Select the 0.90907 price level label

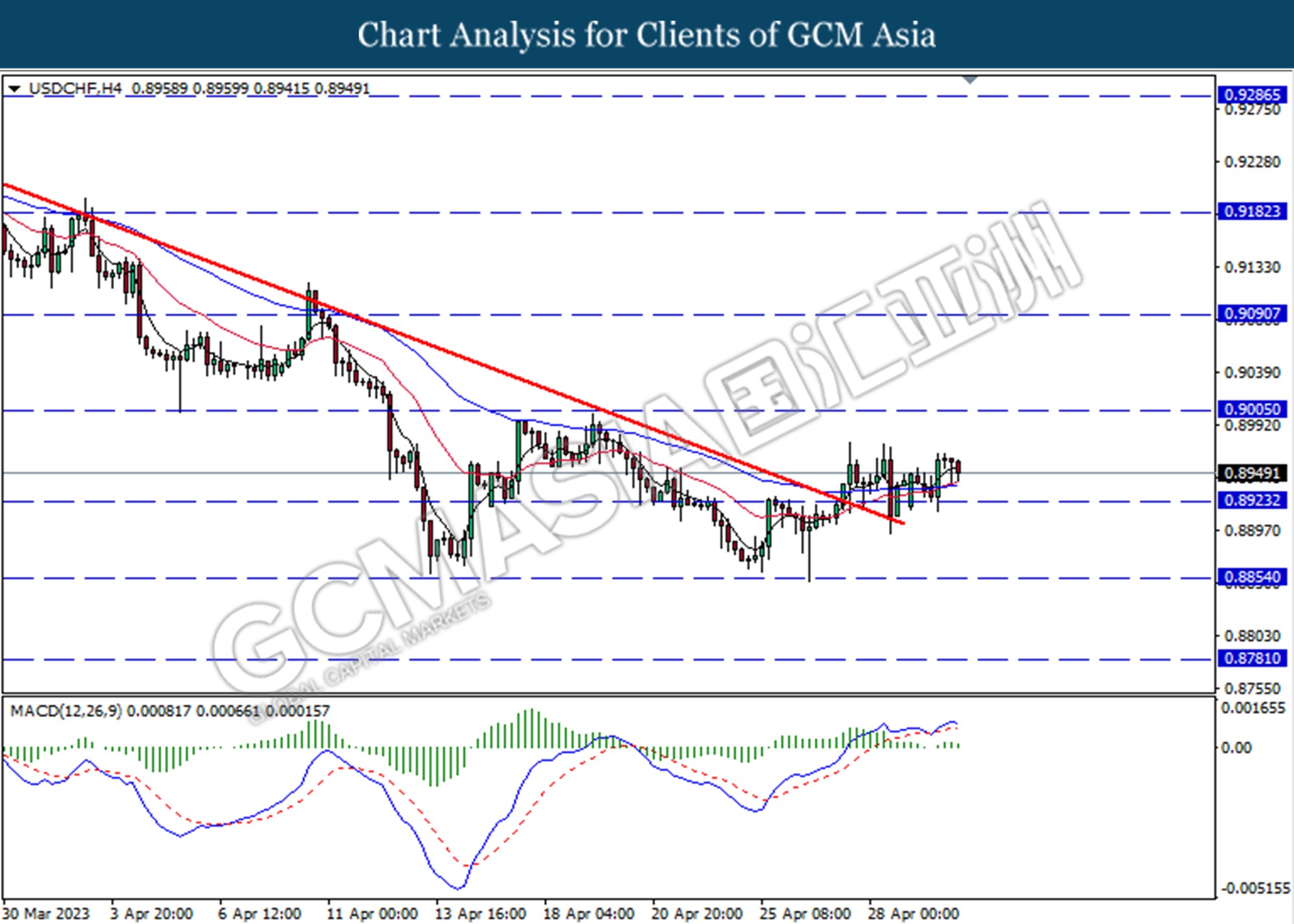tap(1252, 314)
